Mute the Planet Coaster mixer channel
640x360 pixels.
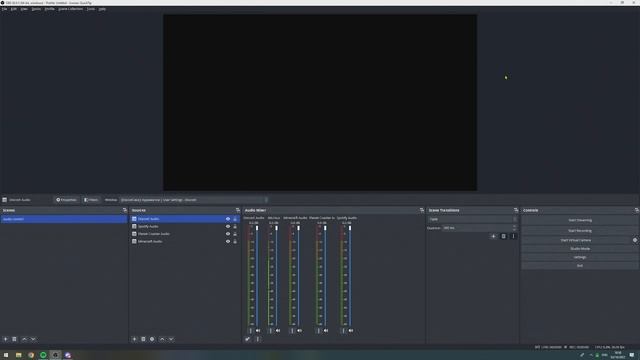click(326, 331)
